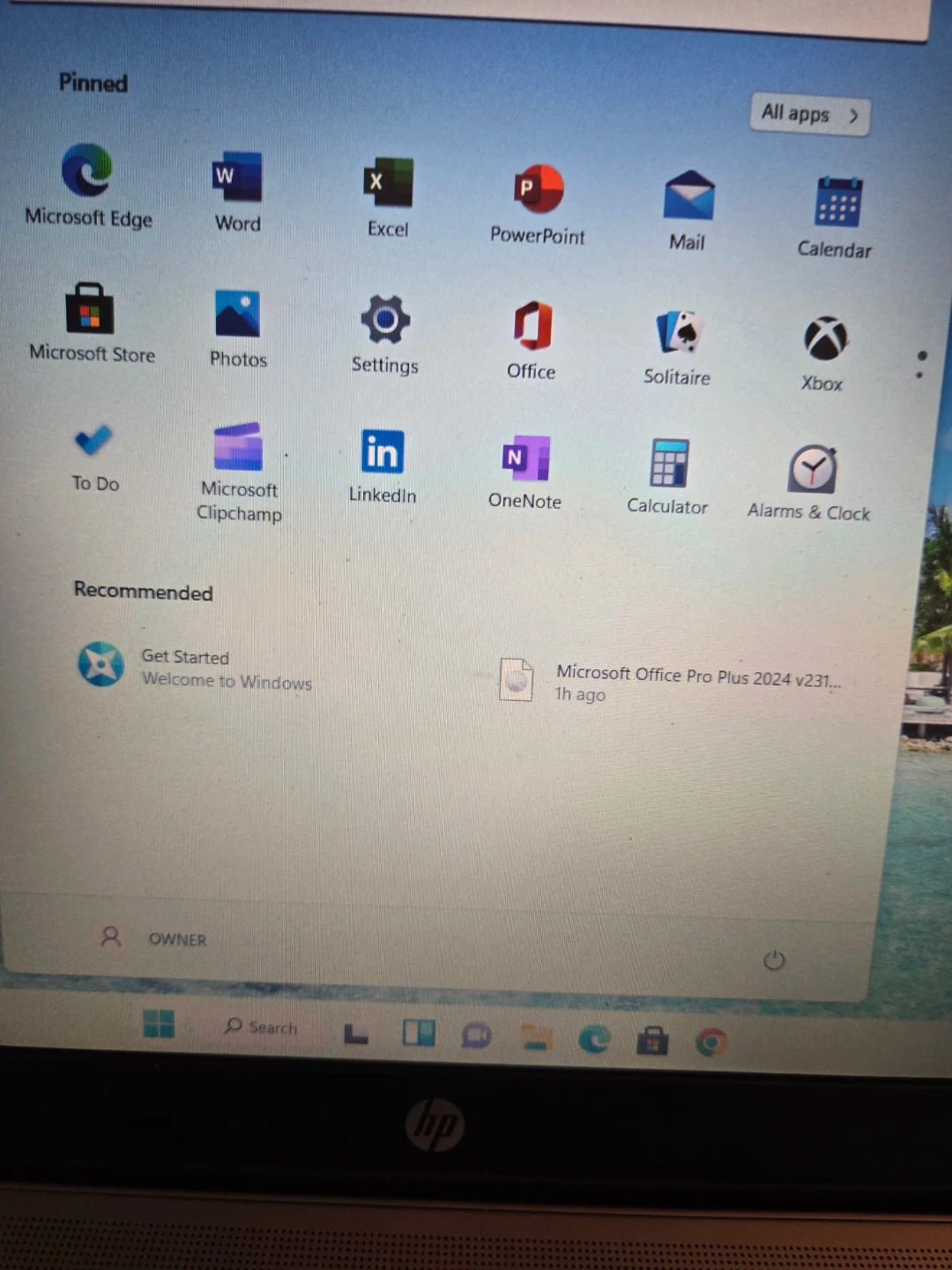Open the Calendar app

point(837,202)
